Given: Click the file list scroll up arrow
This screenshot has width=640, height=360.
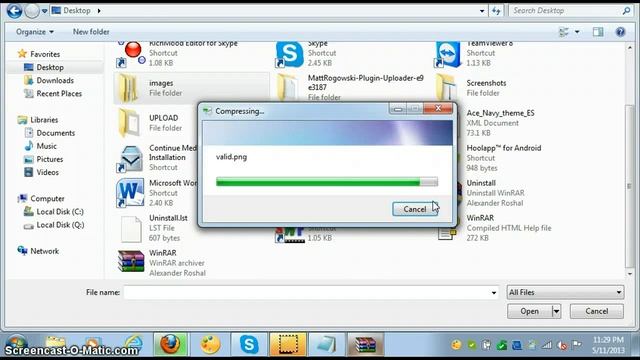Looking at the screenshot, I should pyautogui.click(x=630, y=47).
